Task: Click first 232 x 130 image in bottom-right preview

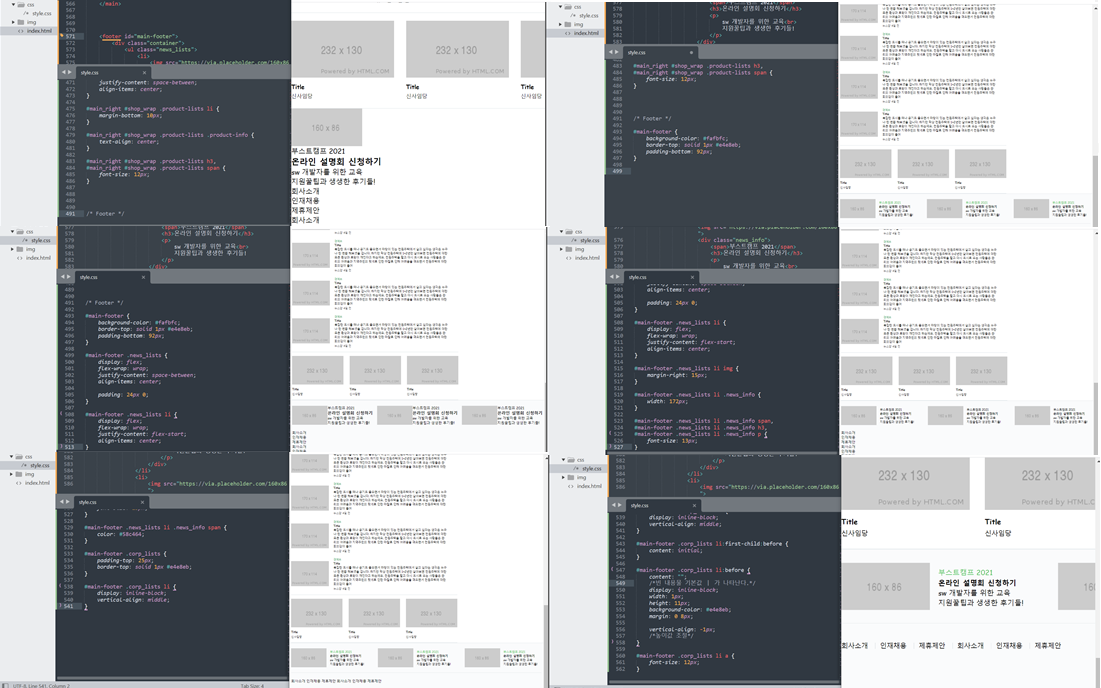Action: click(905, 484)
